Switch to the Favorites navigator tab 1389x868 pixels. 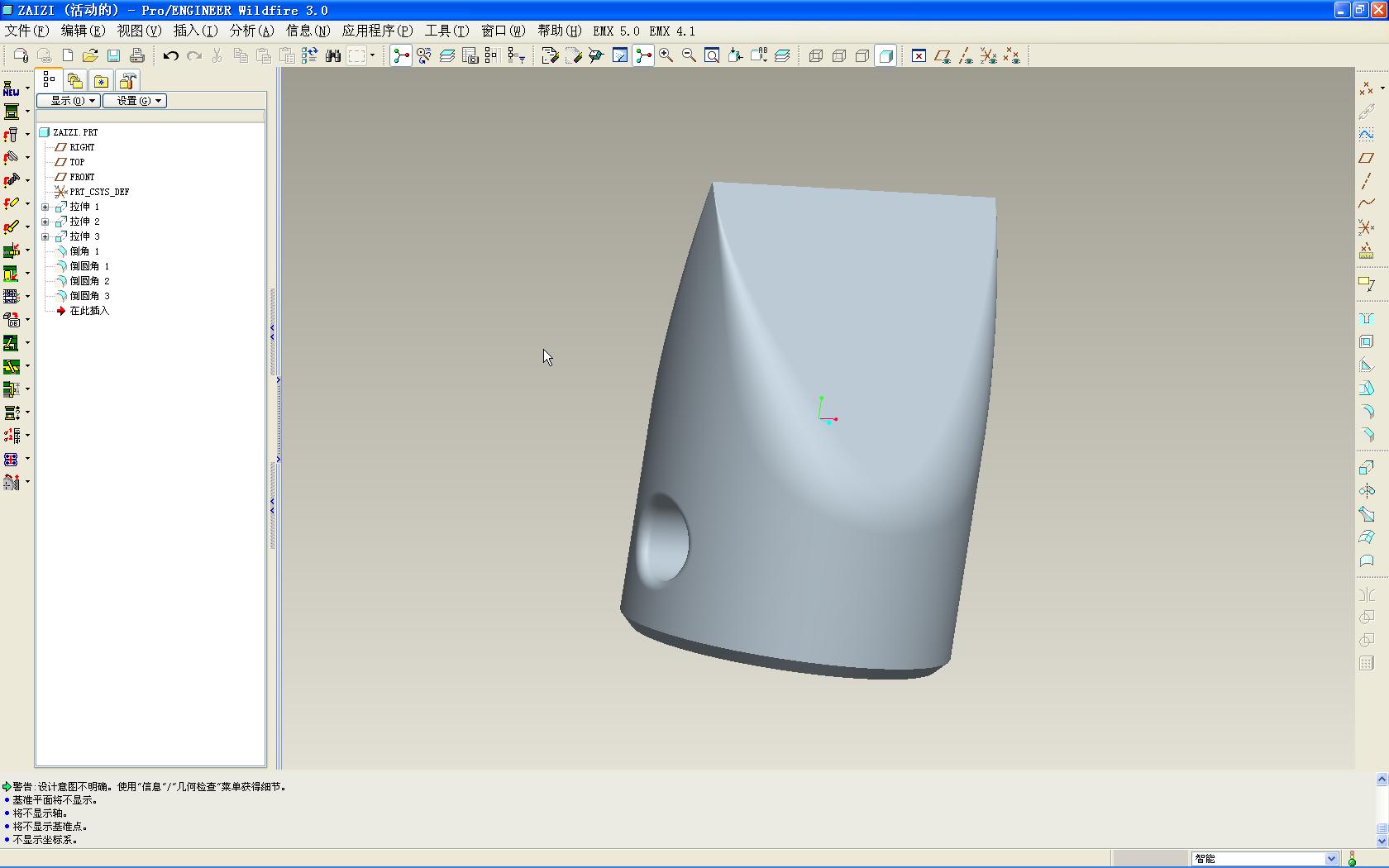click(101, 80)
